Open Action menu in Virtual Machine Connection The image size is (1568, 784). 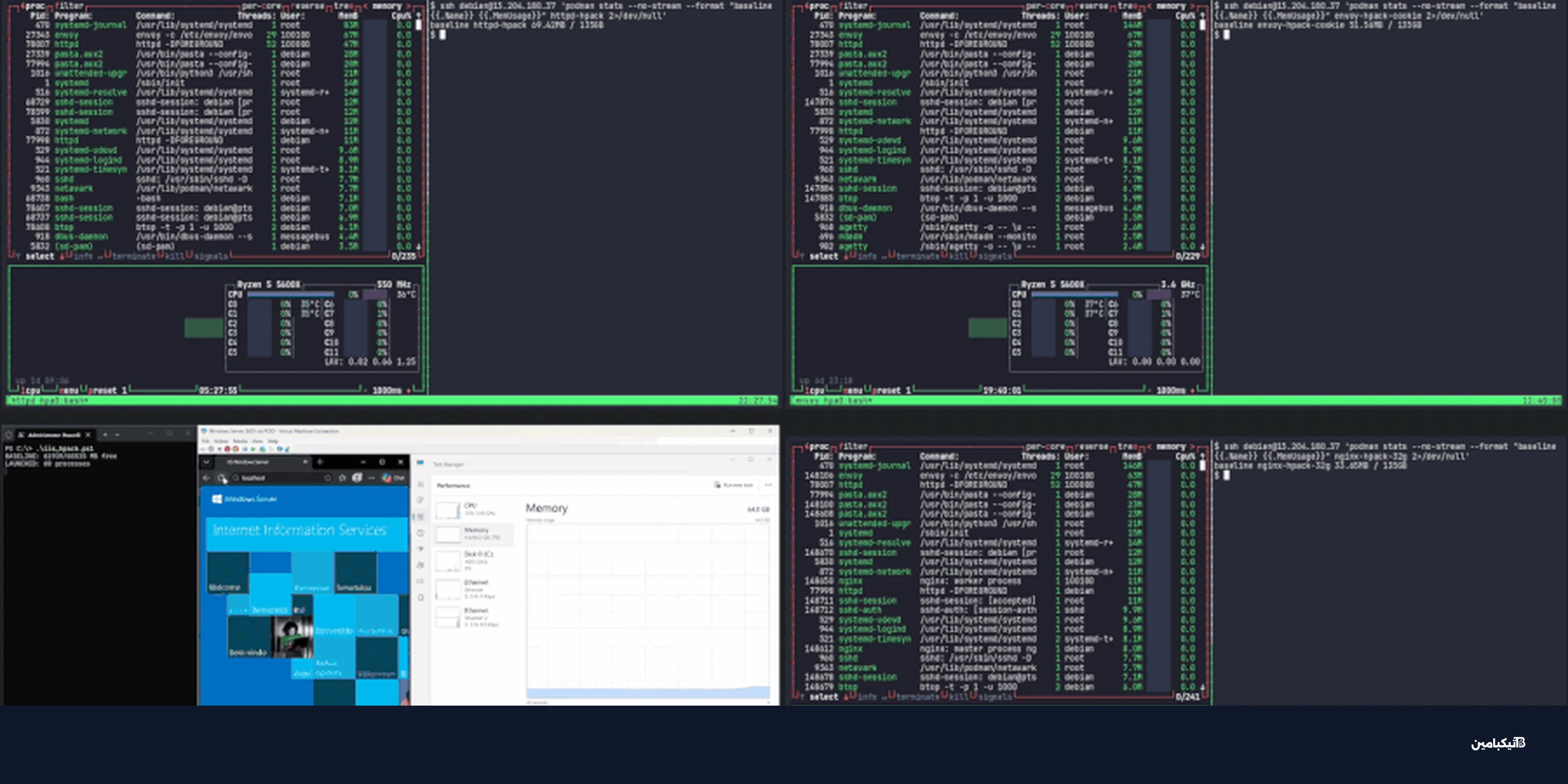click(221, 441)
